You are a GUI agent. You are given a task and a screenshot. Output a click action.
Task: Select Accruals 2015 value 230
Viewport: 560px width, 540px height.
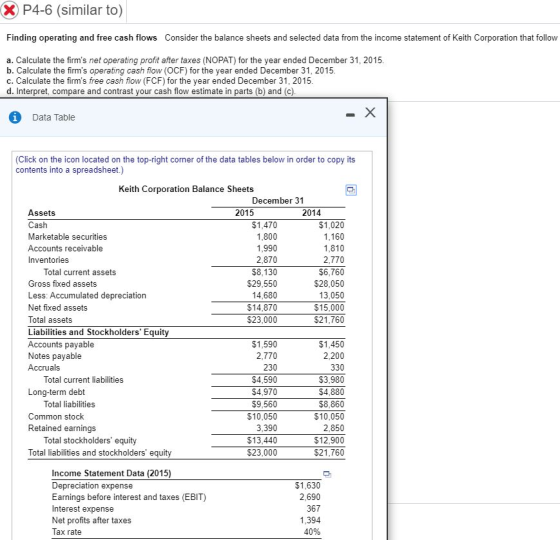point(270,368)
